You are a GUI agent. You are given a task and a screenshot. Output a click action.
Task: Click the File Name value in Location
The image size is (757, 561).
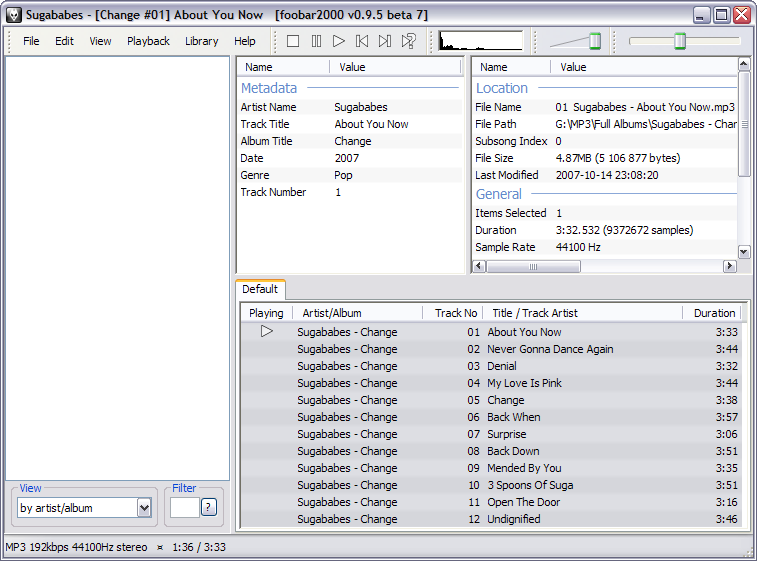click(645, 107)
